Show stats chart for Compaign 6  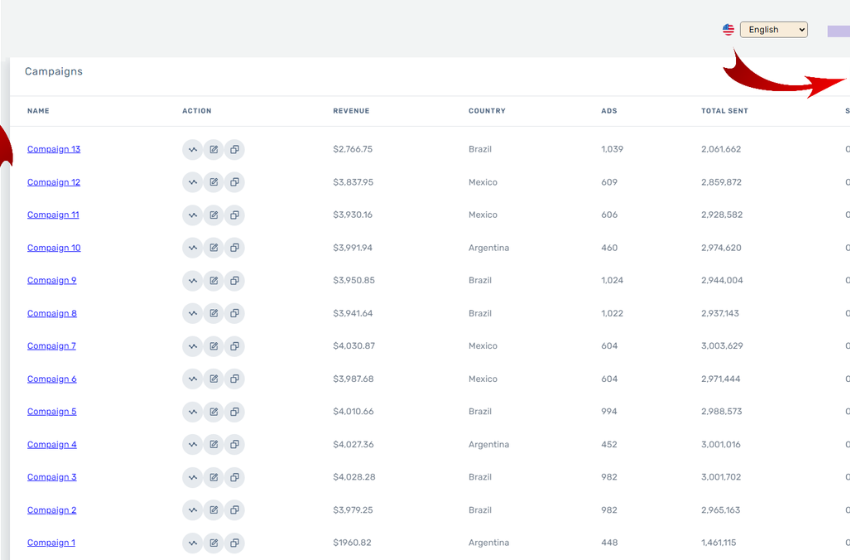point(192,379)
